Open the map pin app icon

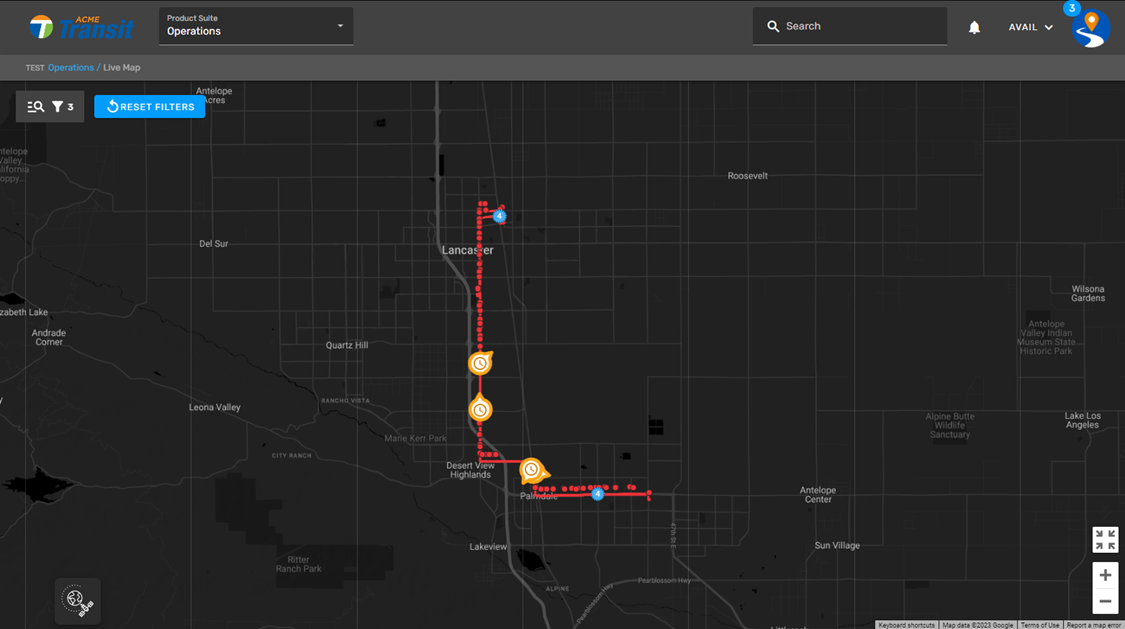pos(1091,29)
